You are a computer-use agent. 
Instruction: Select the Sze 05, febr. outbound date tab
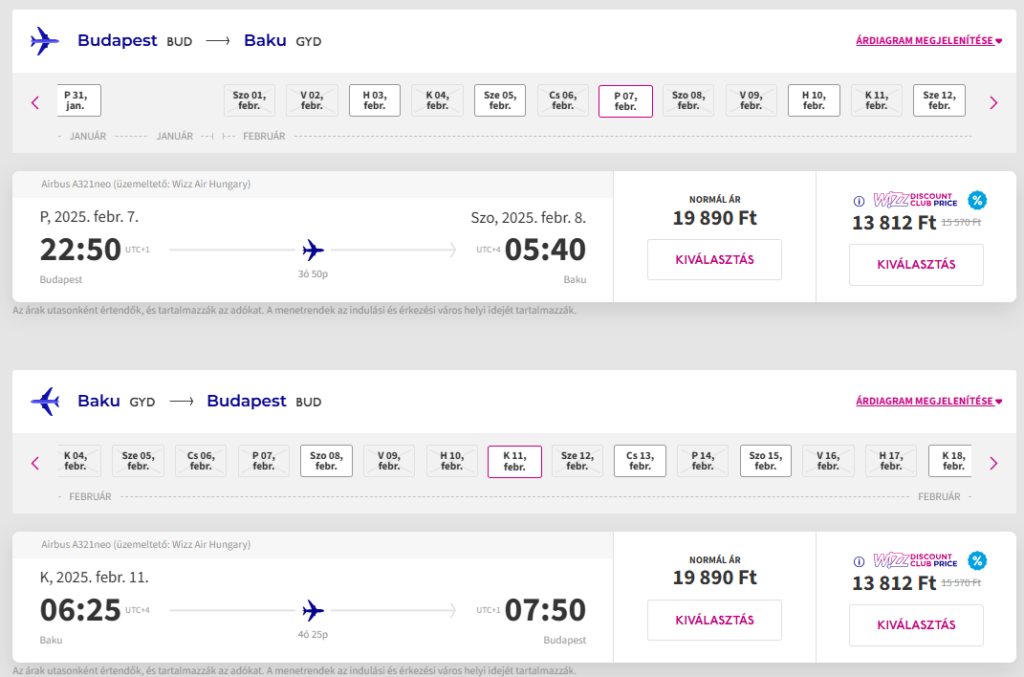[500, 101]
